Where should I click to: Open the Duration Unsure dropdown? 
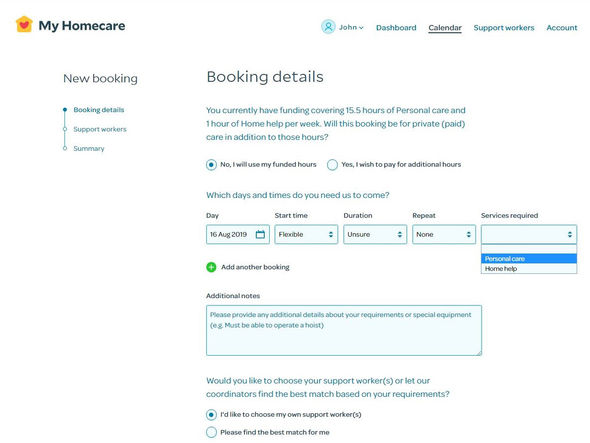[375, 234]
